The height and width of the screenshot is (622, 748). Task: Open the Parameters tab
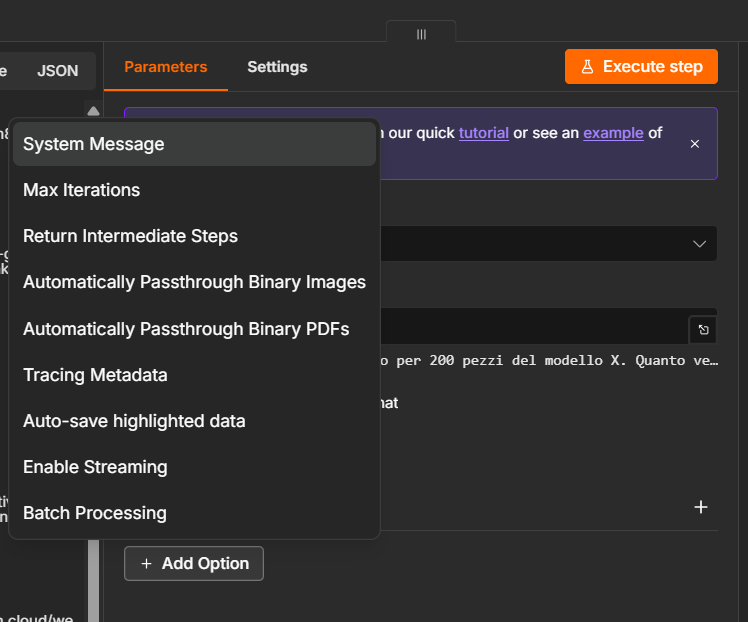point(166,67)
